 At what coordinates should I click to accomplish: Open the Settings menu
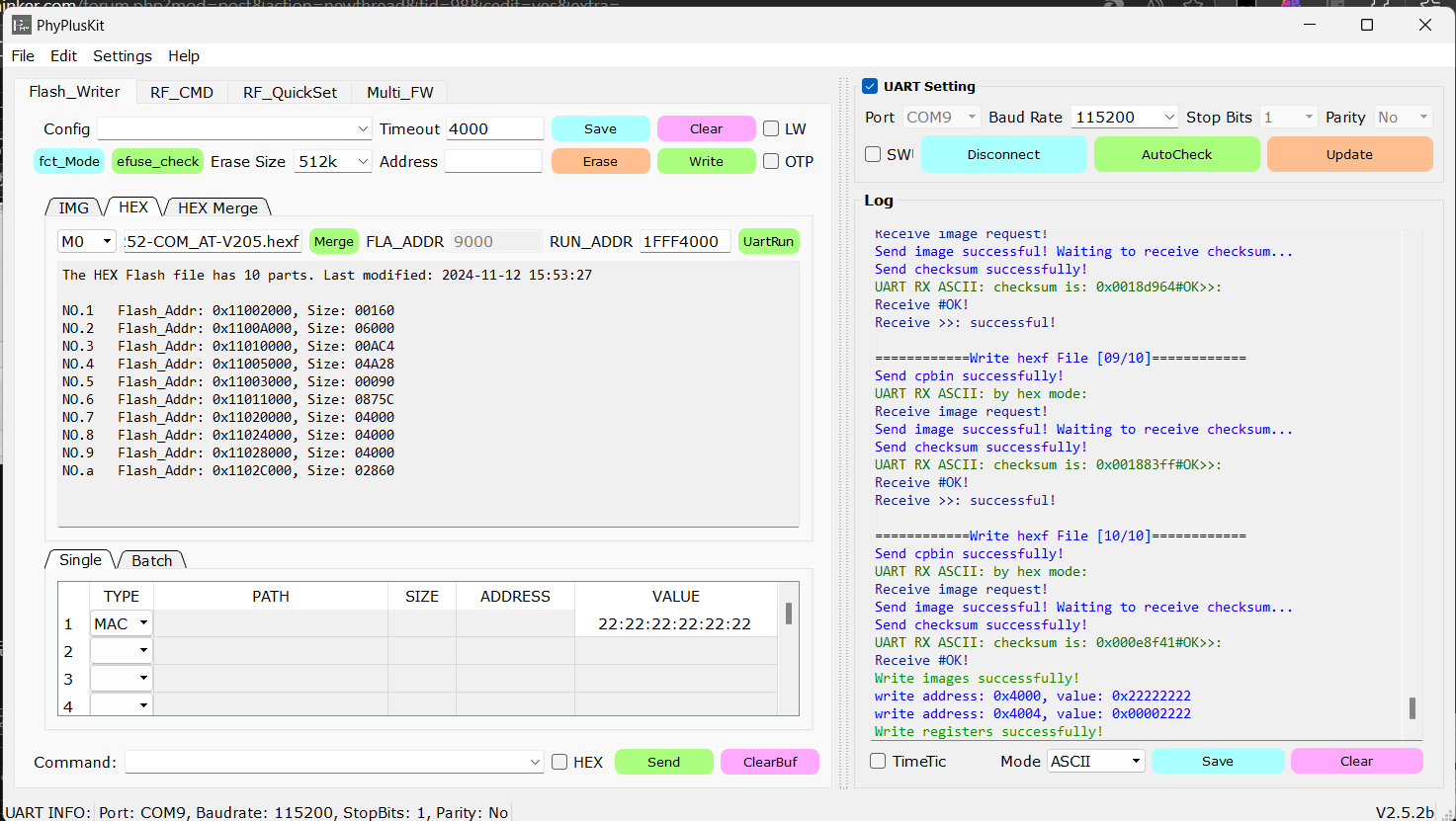123,56
